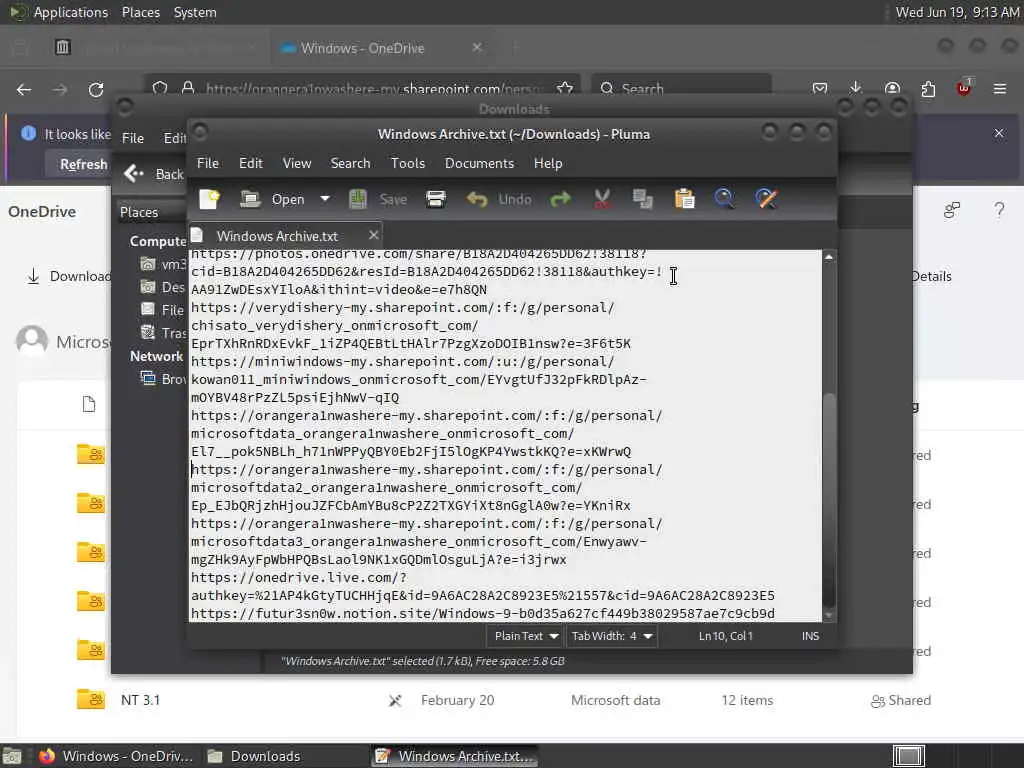Click the onedrive.live.com URL line
The image size is (1024, 768).
pyautogui.click(x=298, y=578)
